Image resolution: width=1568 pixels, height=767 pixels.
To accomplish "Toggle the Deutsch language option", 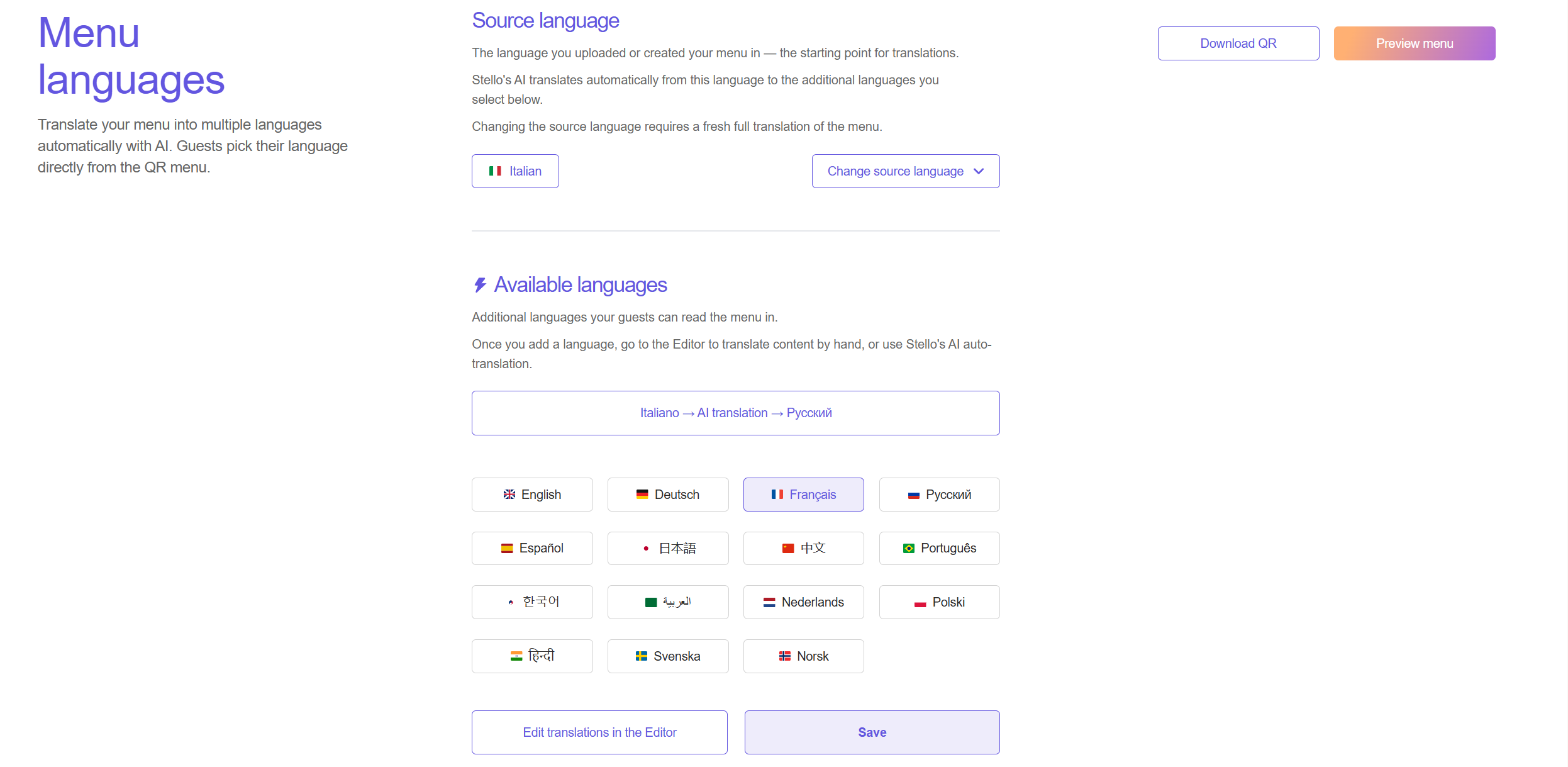I will tap(668, 495).
